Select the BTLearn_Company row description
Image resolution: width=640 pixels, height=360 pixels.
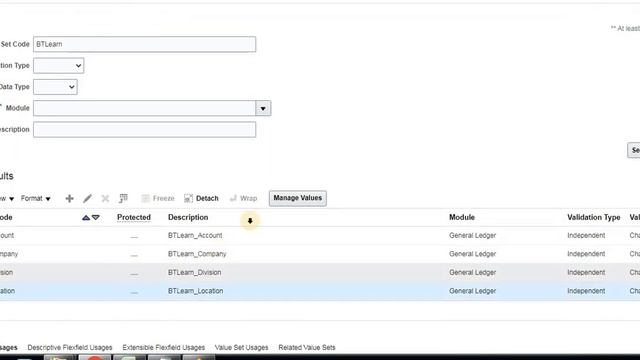click(x=197, y=254)
